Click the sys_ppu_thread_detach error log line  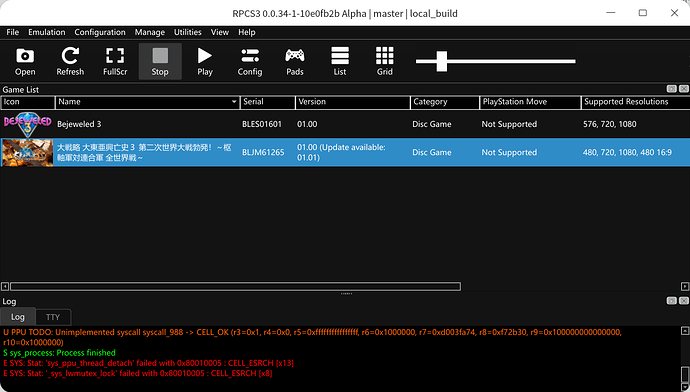click(x=148, y=363)
